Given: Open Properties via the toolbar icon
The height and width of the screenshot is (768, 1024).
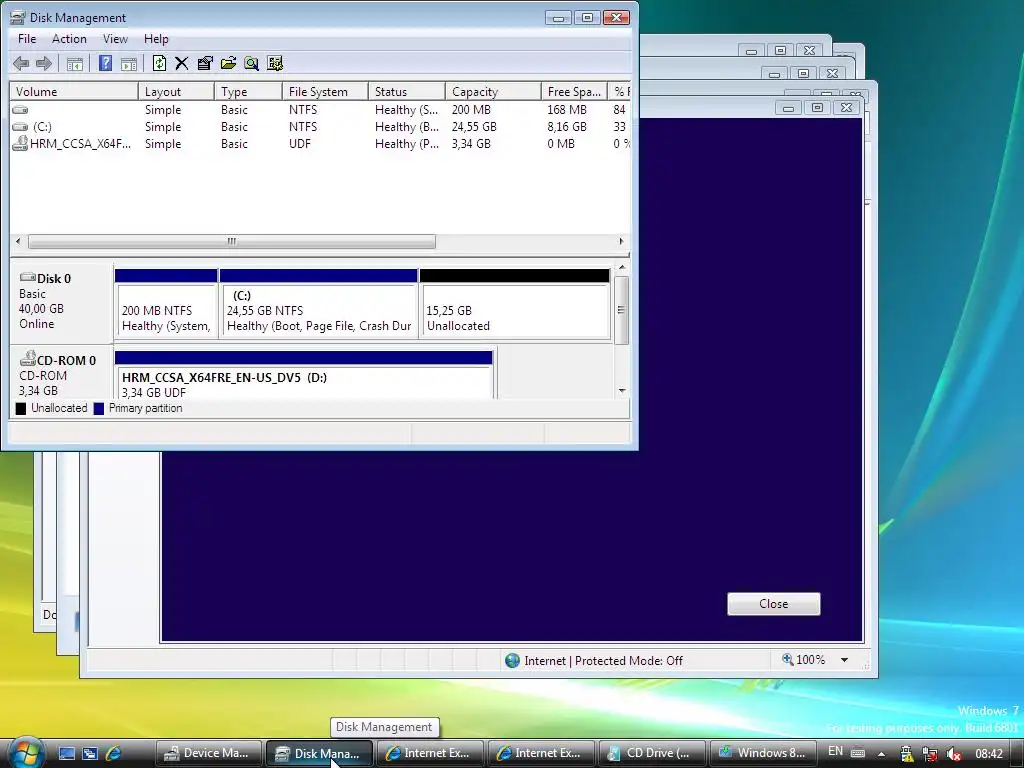Looking at the screenshot, I should pos(205,63).
